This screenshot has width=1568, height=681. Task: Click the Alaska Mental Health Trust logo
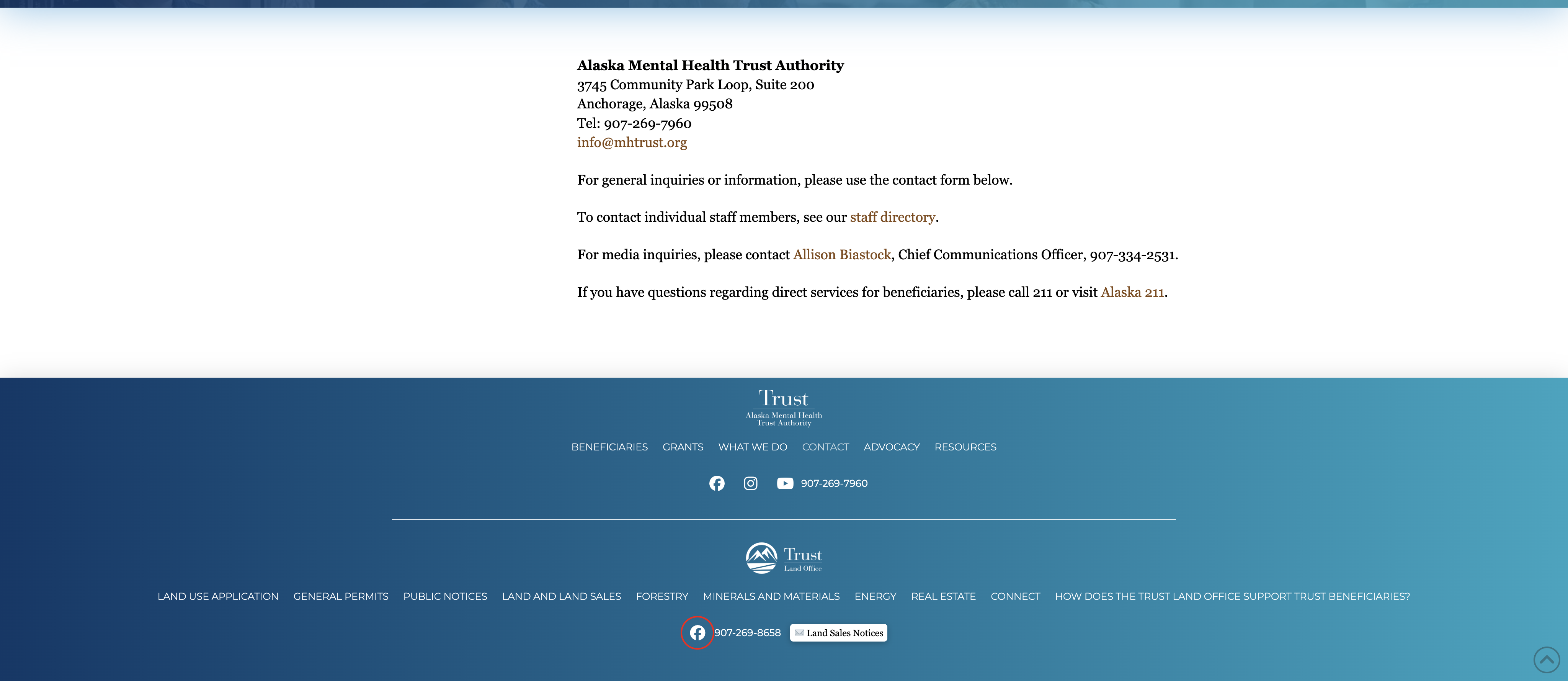click(783, 408)
